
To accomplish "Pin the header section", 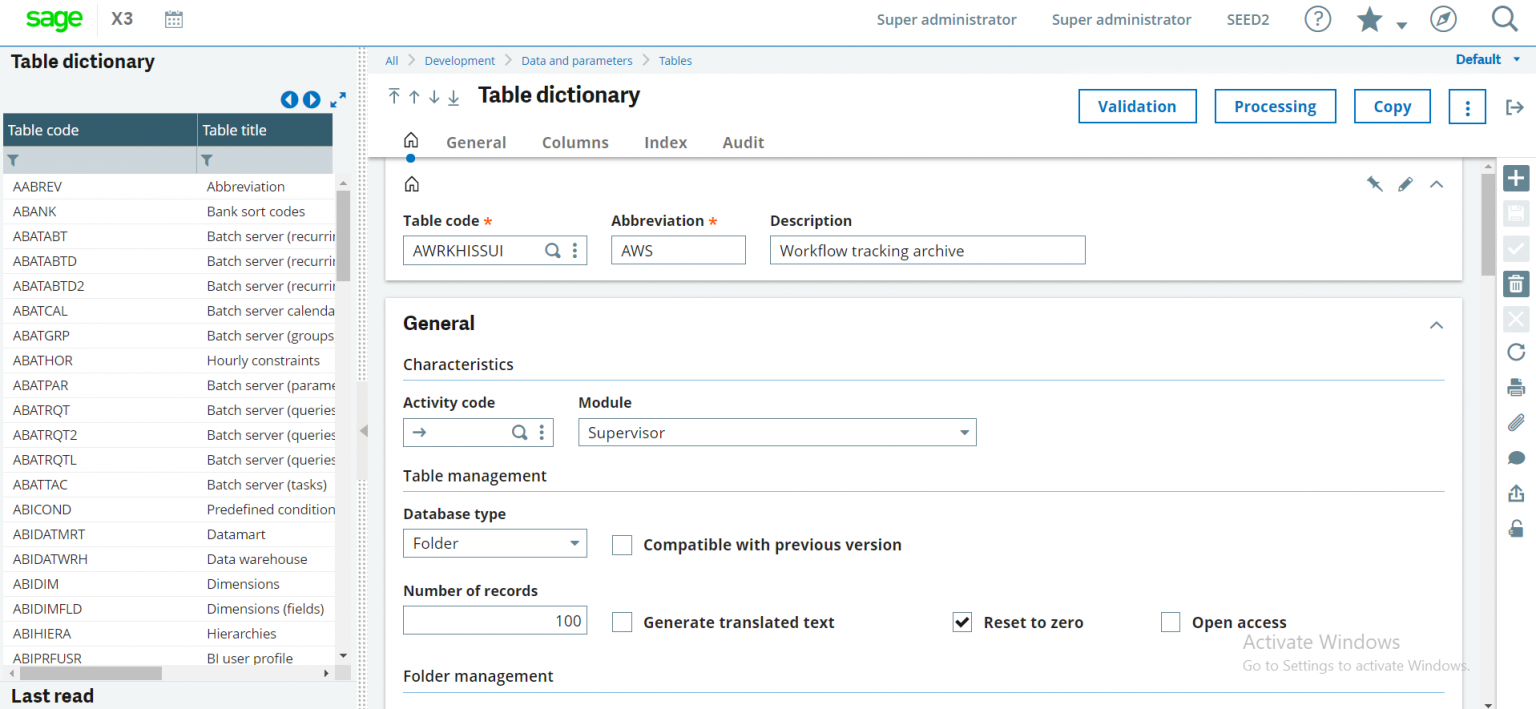I will [1375, 184].
